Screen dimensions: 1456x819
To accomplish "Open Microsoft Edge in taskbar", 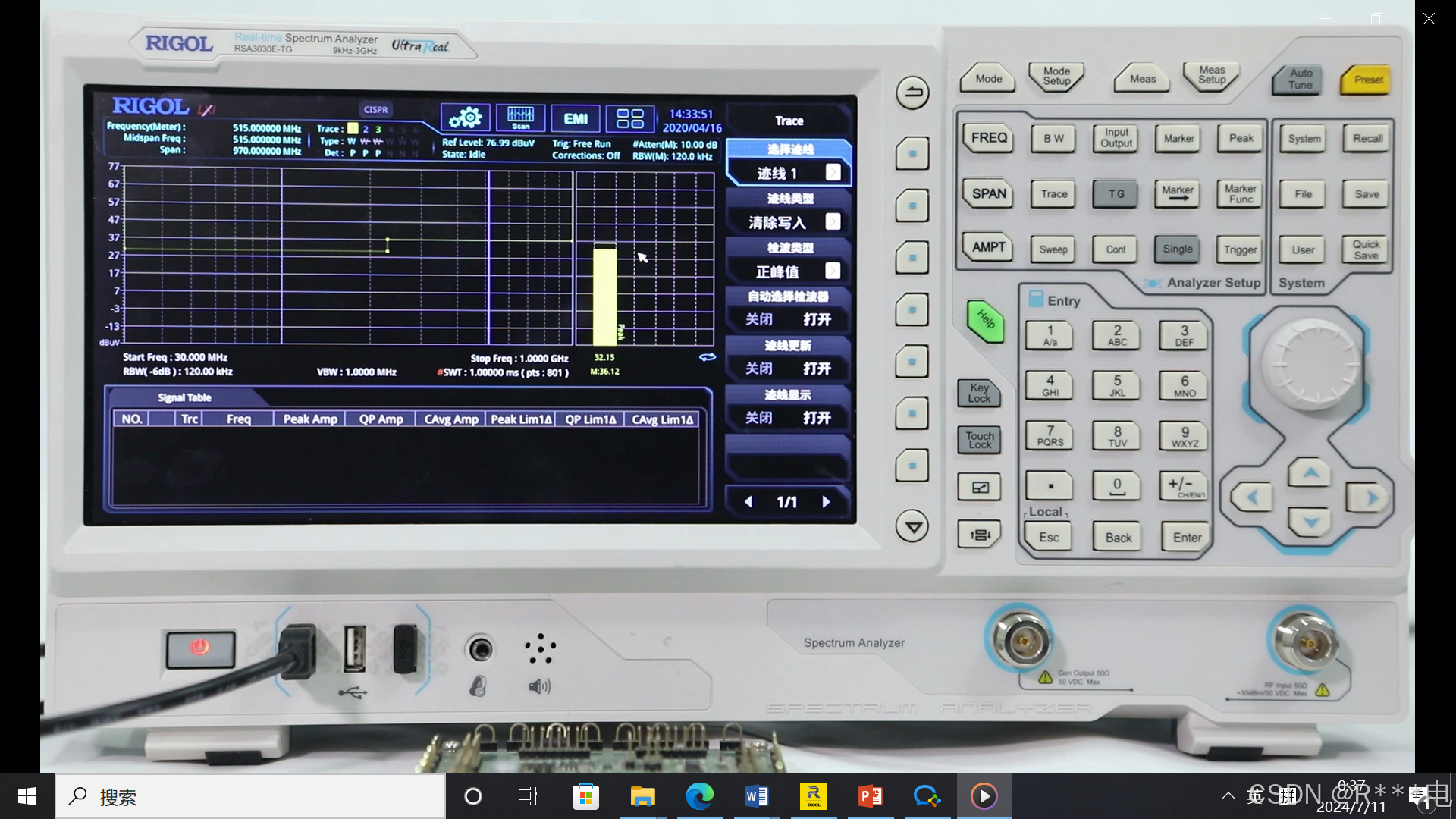I will [x=699, y=796].
